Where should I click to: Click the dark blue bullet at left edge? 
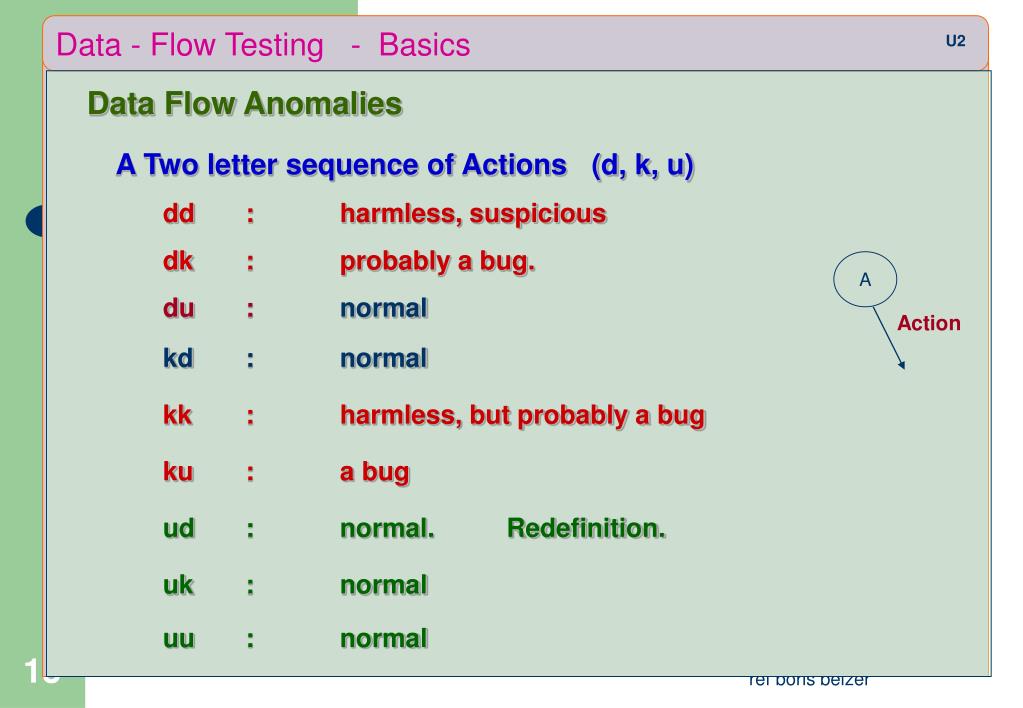(35, 221)
